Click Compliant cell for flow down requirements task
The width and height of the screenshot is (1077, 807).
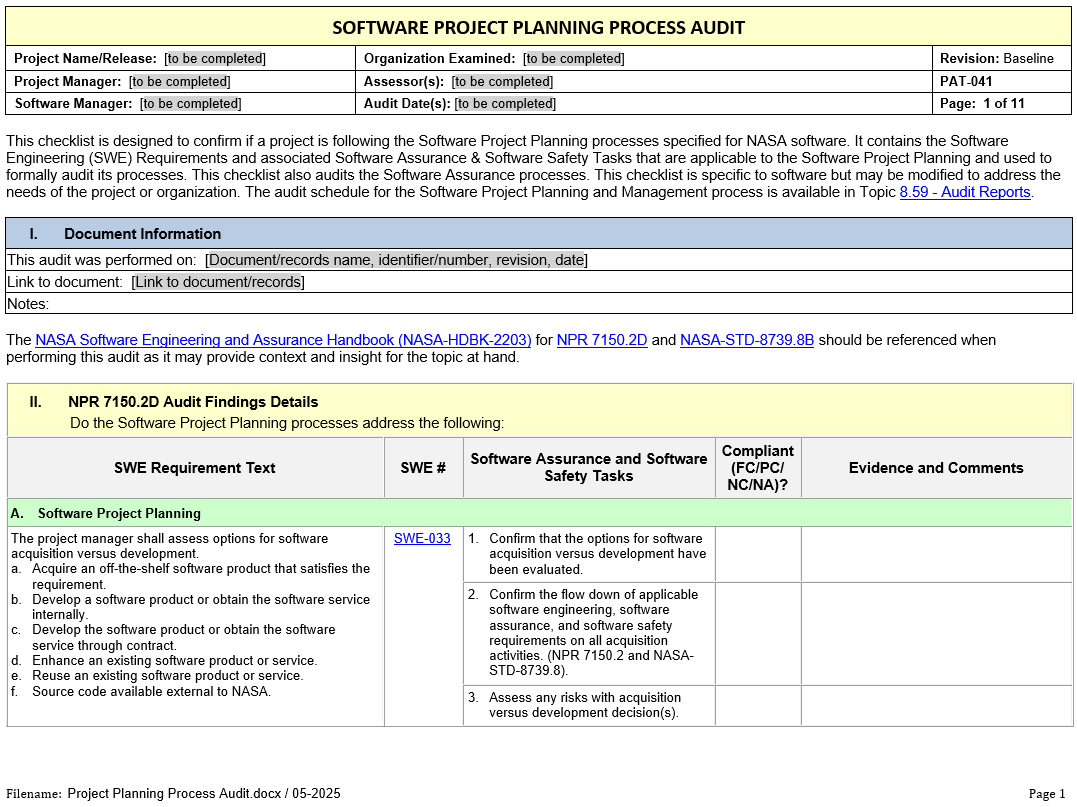(758, 633)
